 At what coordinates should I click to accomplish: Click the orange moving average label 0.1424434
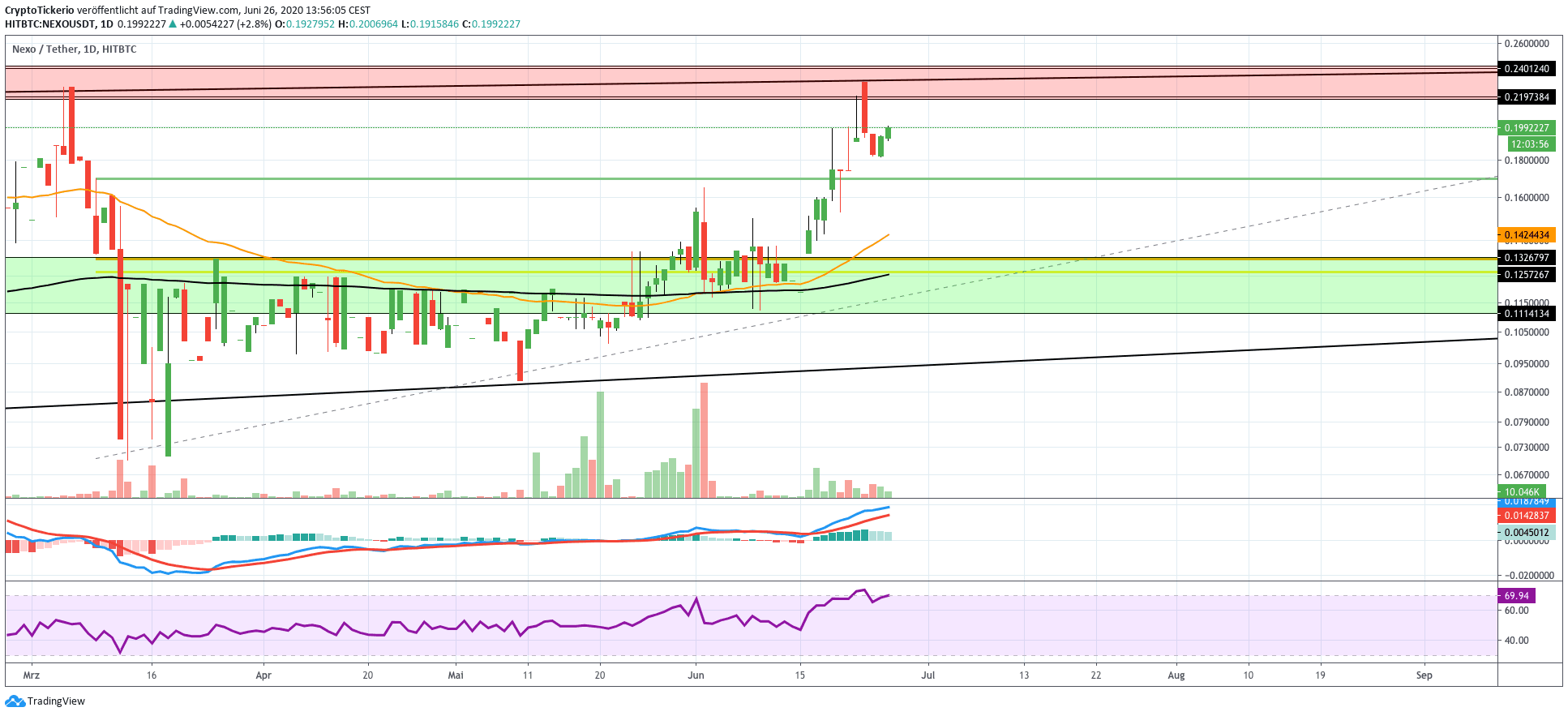pos(1526,235)
